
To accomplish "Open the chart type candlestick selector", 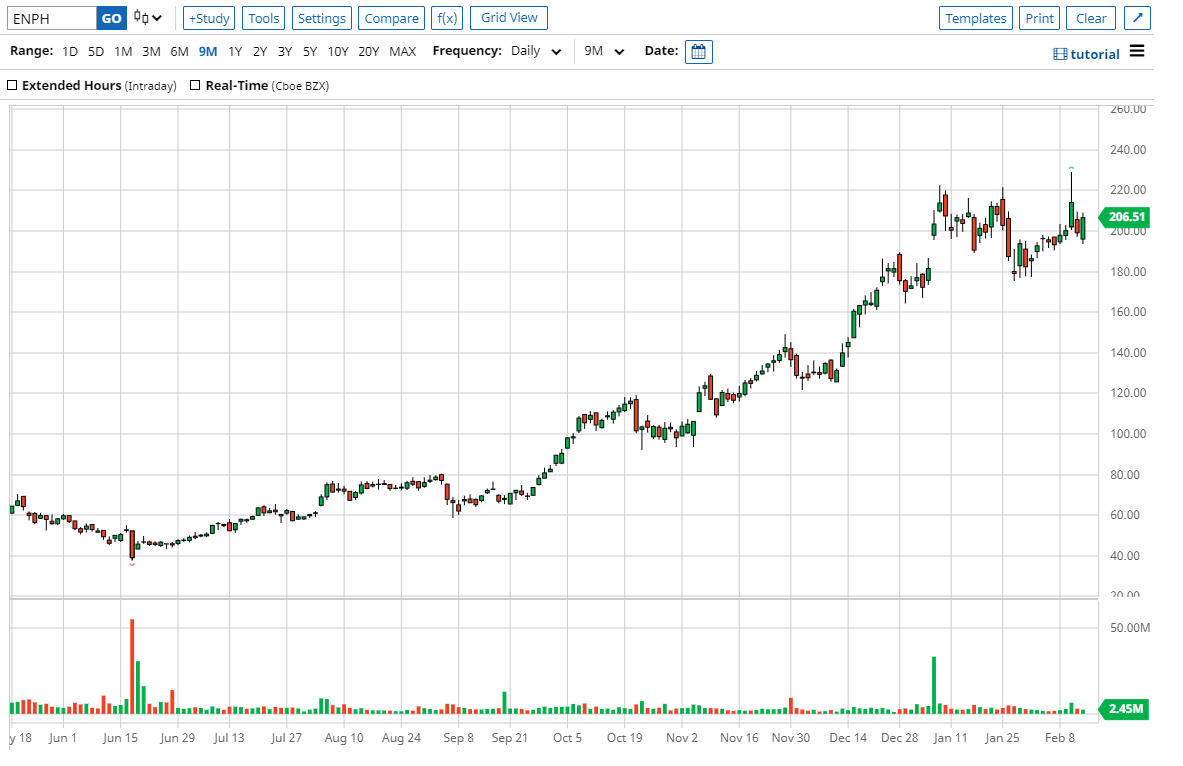I will (148, 18).
